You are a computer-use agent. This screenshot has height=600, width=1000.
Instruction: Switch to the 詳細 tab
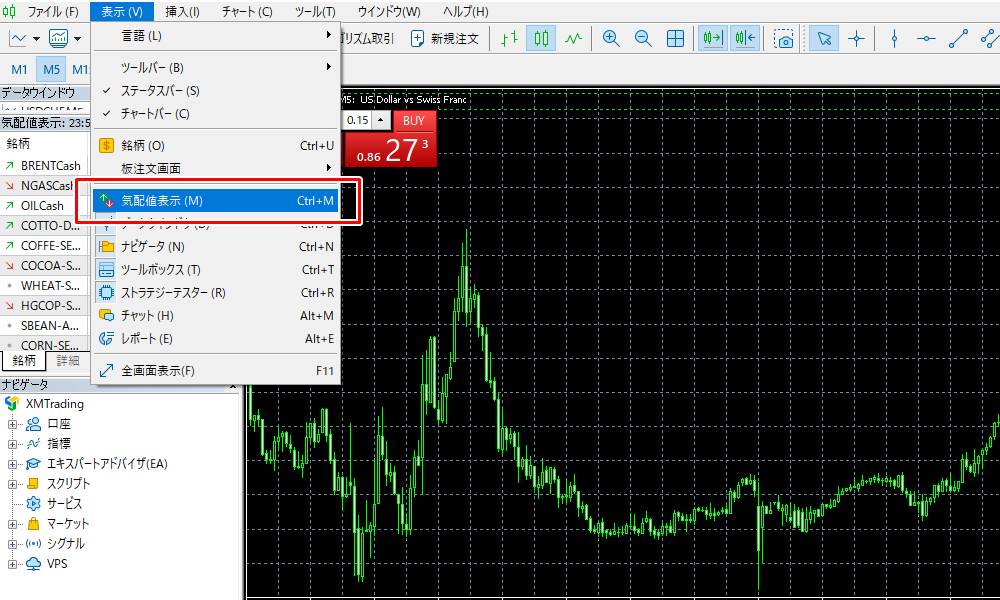tap(68, 361)
